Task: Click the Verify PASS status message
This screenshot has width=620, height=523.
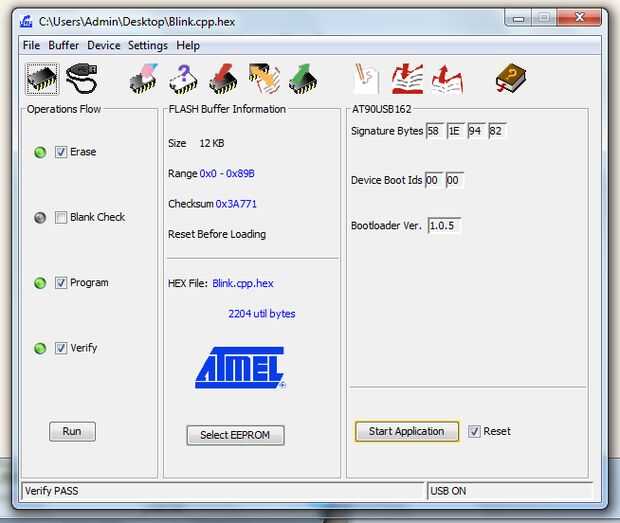Action: tap(51, 491)
